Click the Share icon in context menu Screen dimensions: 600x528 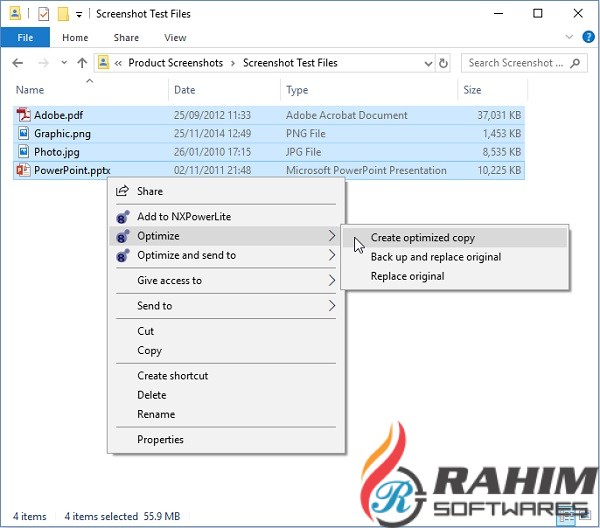[x=122, y=191]
